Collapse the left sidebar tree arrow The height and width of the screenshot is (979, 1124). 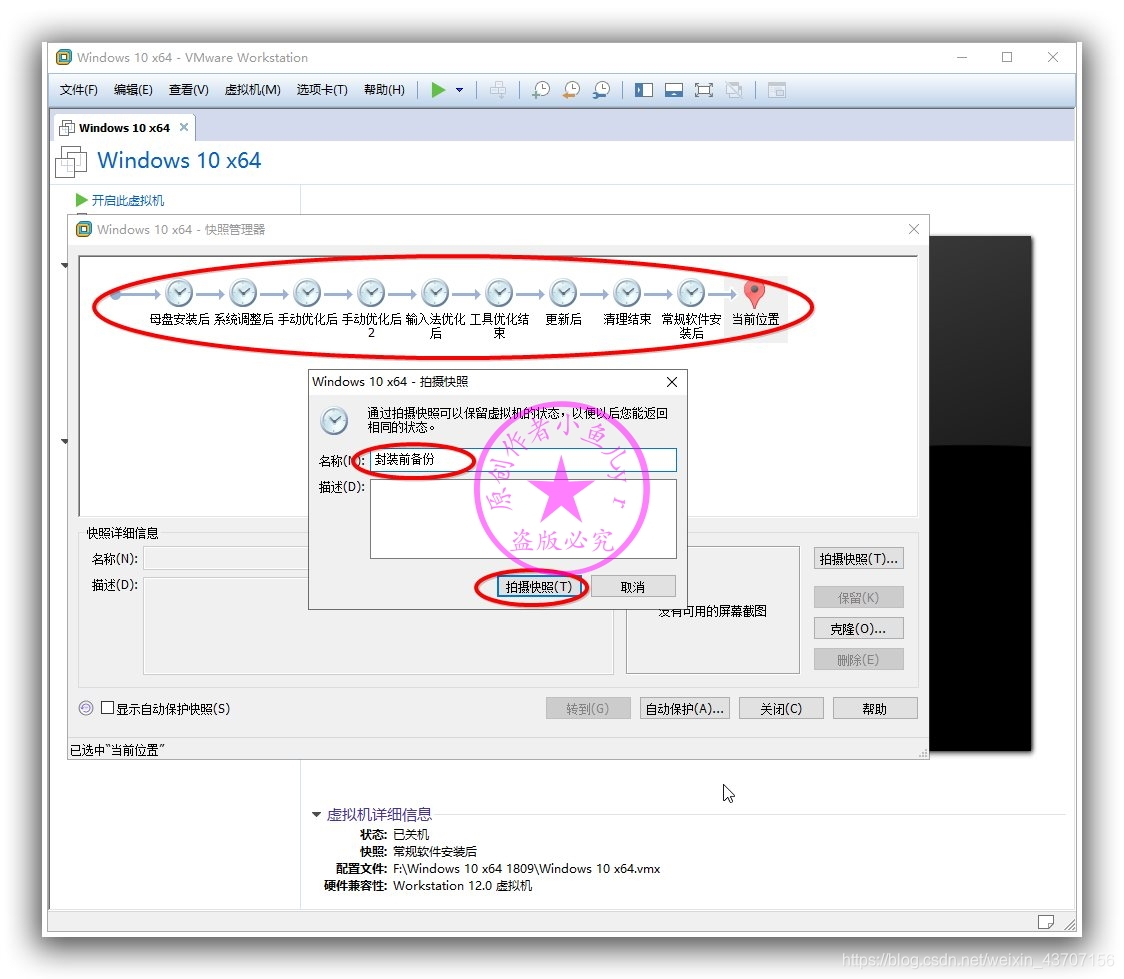click(64, 265)
